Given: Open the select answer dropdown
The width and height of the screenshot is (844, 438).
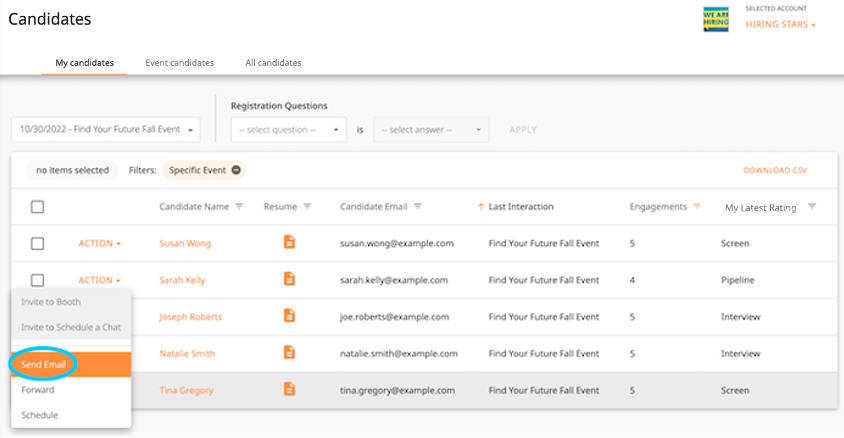Looking at the screenshot, I should tap(431, 130).
